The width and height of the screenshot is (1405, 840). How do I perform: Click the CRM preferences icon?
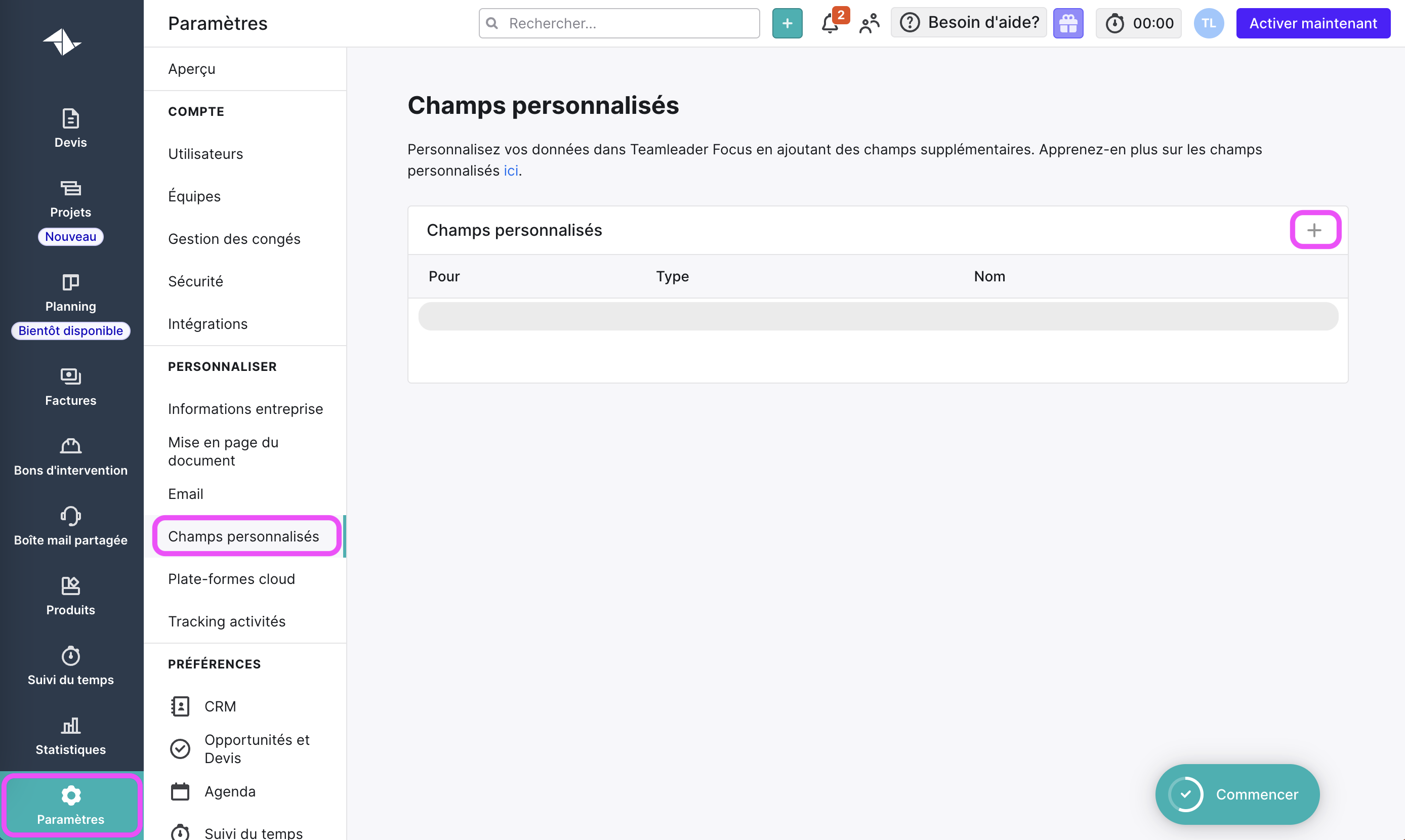(x=180, y=706)
